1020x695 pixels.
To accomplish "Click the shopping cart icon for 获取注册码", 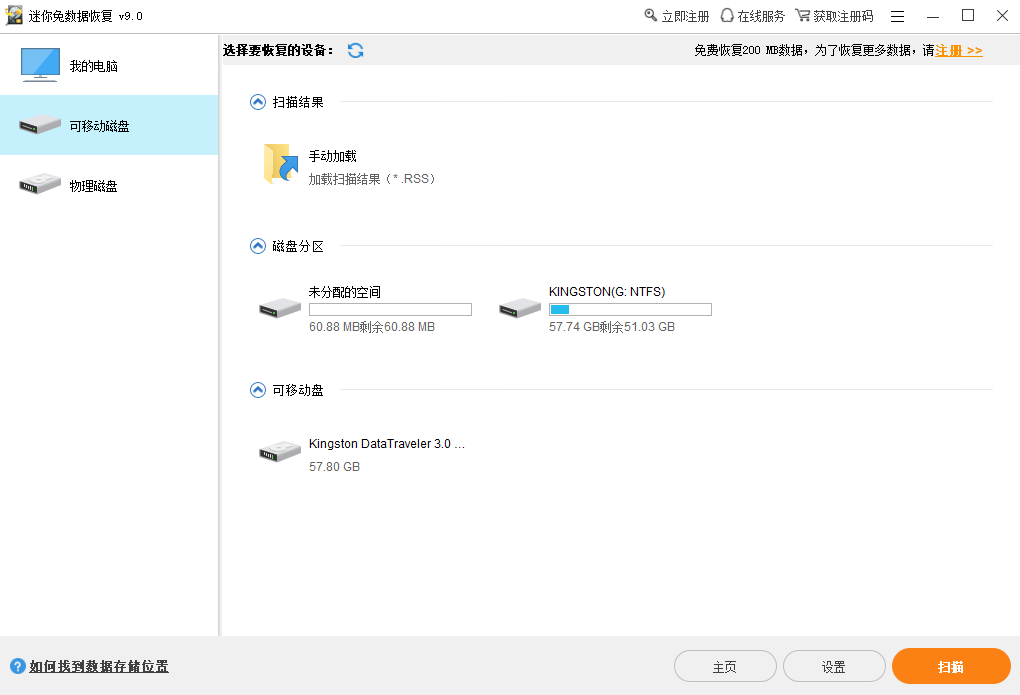I will pos(802,15).
